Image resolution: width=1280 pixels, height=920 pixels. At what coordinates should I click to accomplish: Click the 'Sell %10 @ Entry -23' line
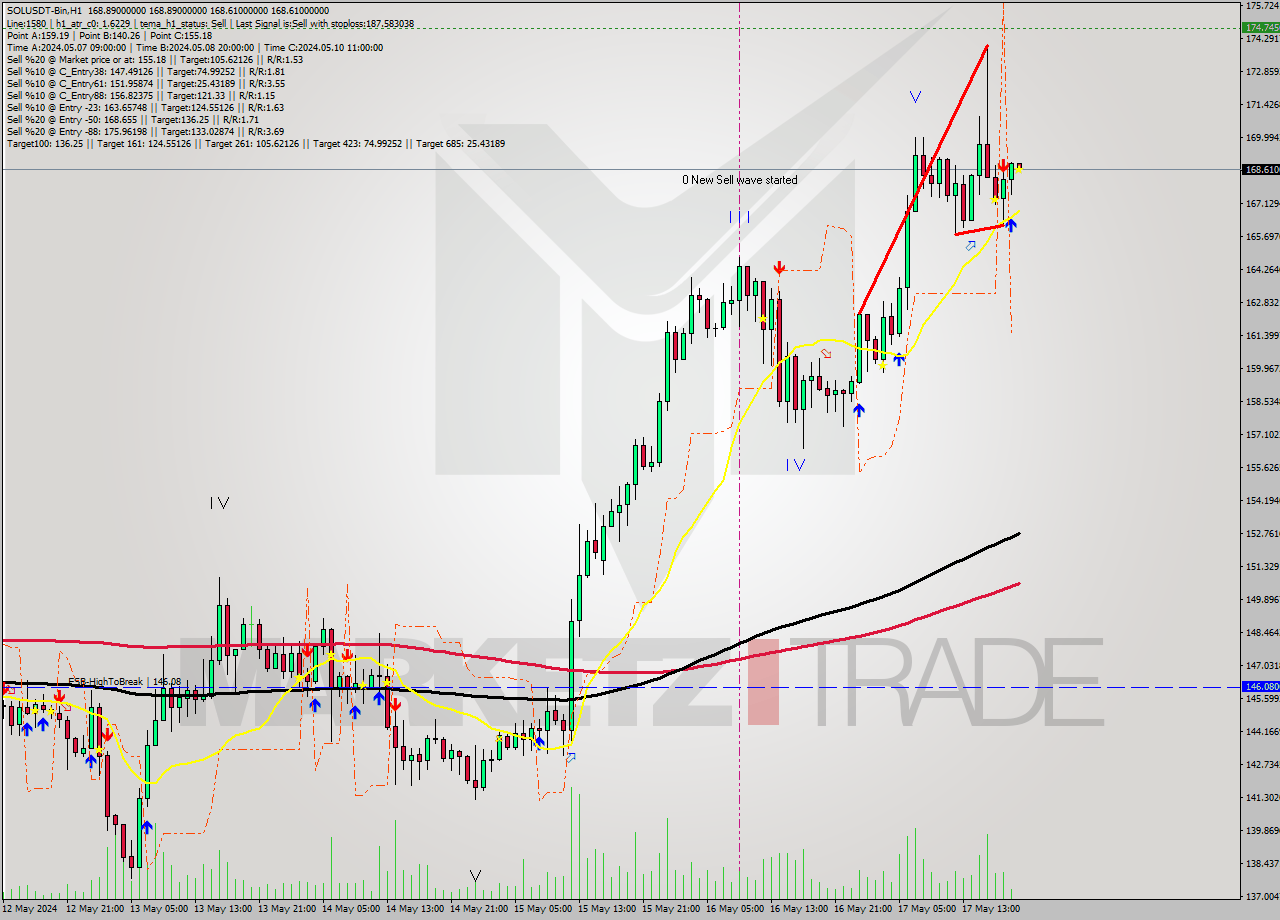145,107
